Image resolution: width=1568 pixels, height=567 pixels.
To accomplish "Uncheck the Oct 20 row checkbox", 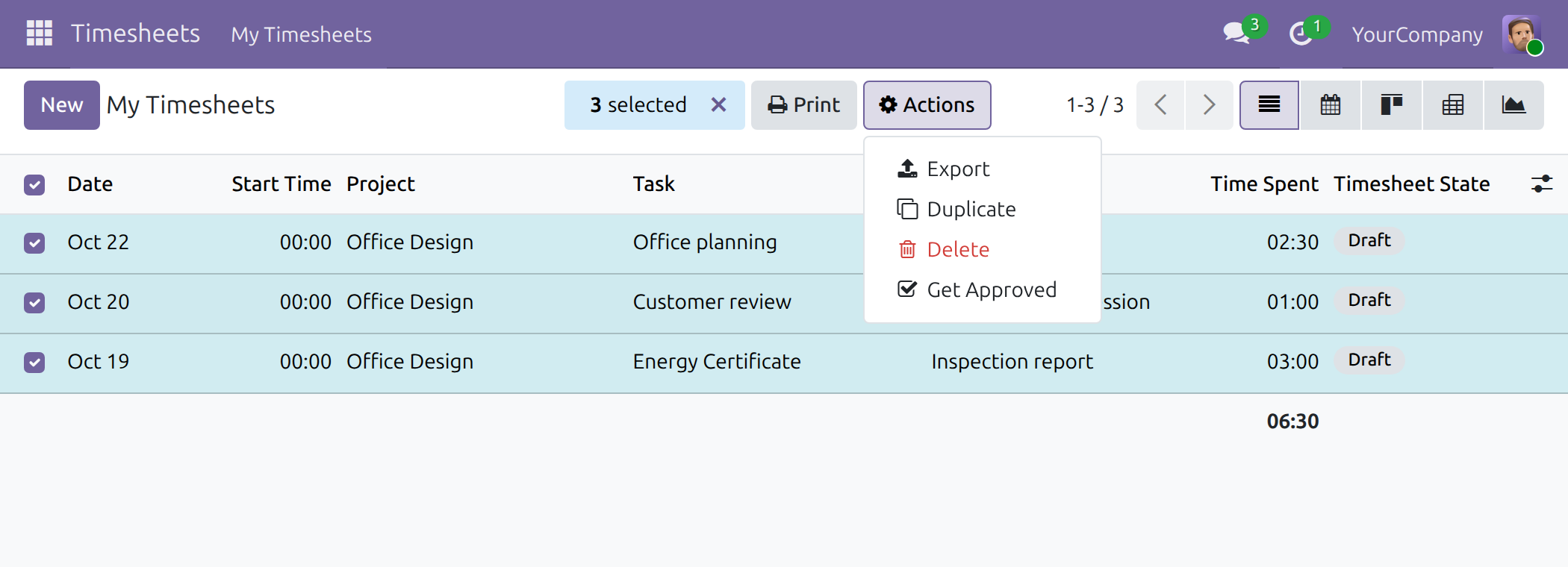I will (34, 303).
